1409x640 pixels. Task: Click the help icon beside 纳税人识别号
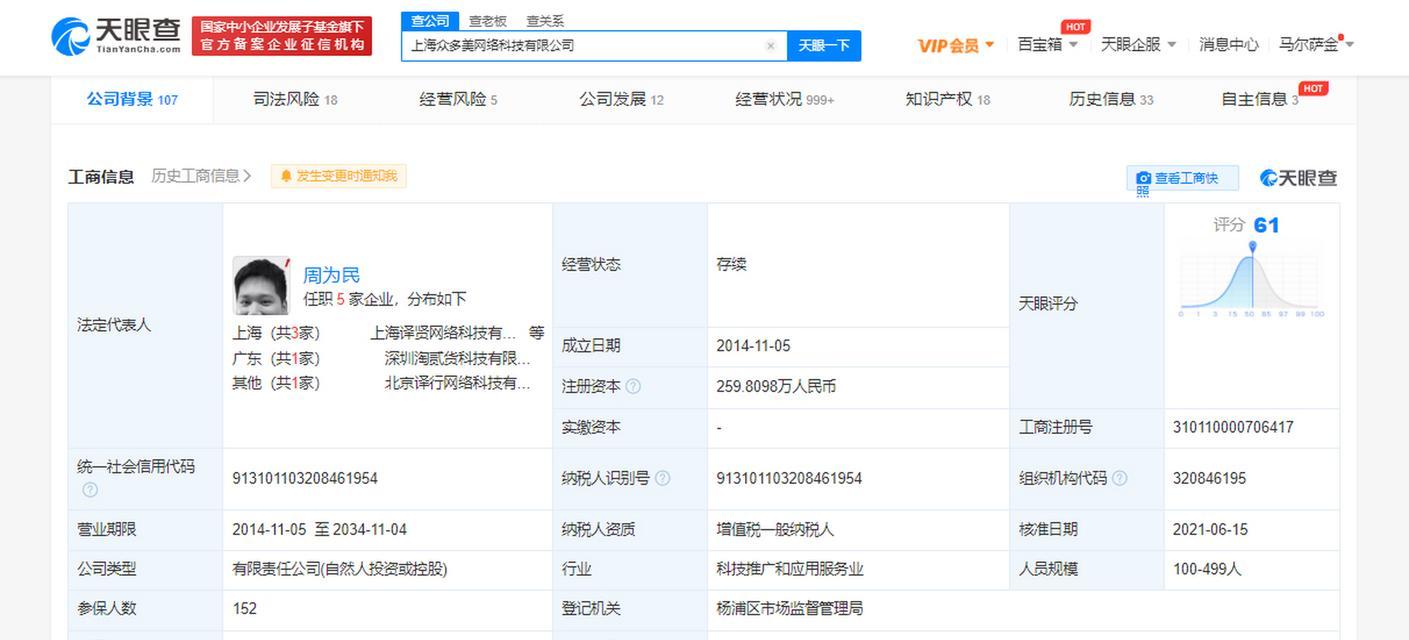(x=662, y=478)
